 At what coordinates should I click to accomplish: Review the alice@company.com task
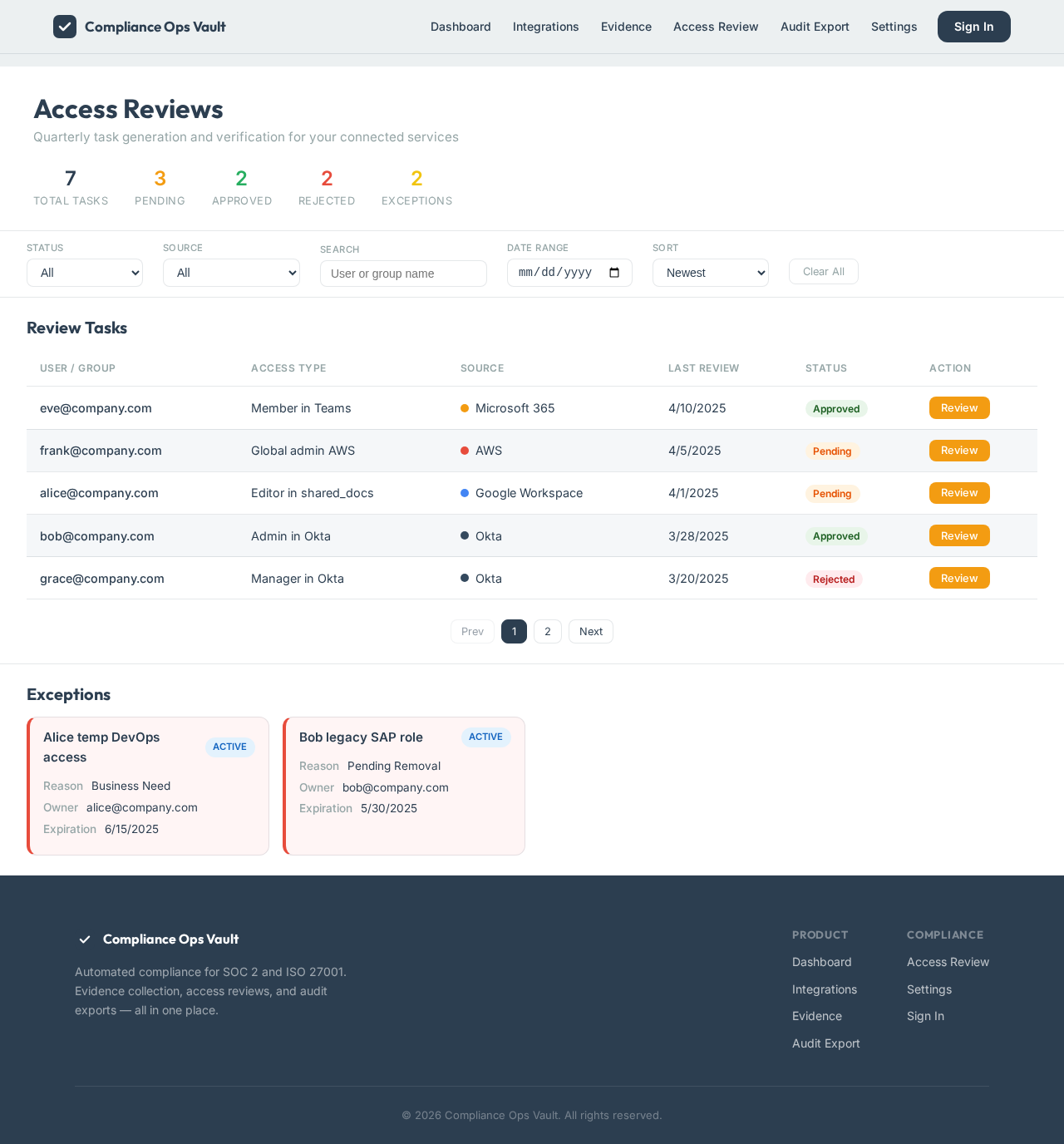coord(959,493)
